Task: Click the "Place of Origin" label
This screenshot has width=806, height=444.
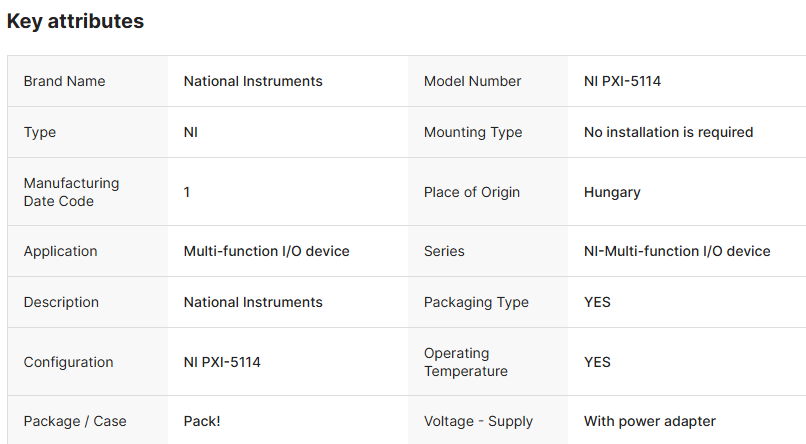Action: [472, 192]
